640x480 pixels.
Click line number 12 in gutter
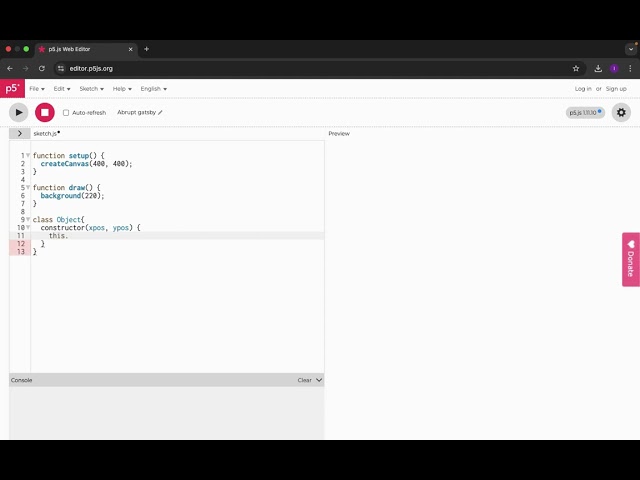point(21,244)
